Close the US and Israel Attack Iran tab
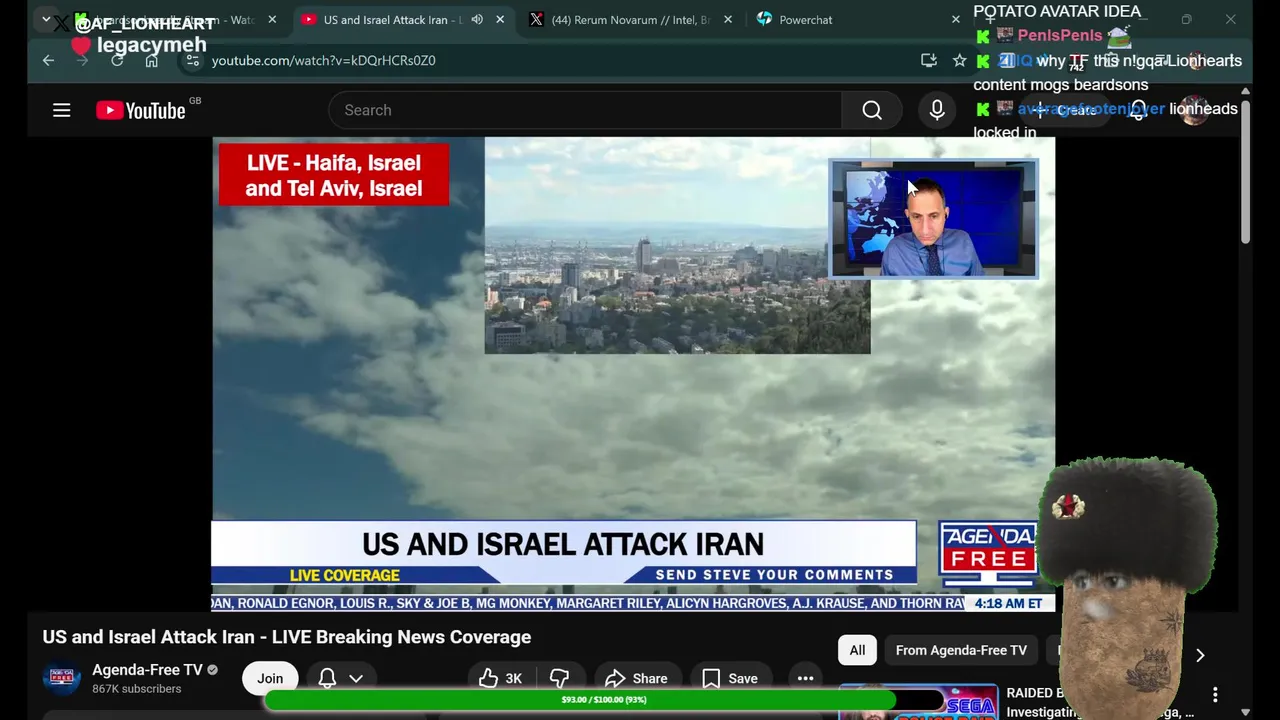This screenshot has height=720, width=1280. 500,19
